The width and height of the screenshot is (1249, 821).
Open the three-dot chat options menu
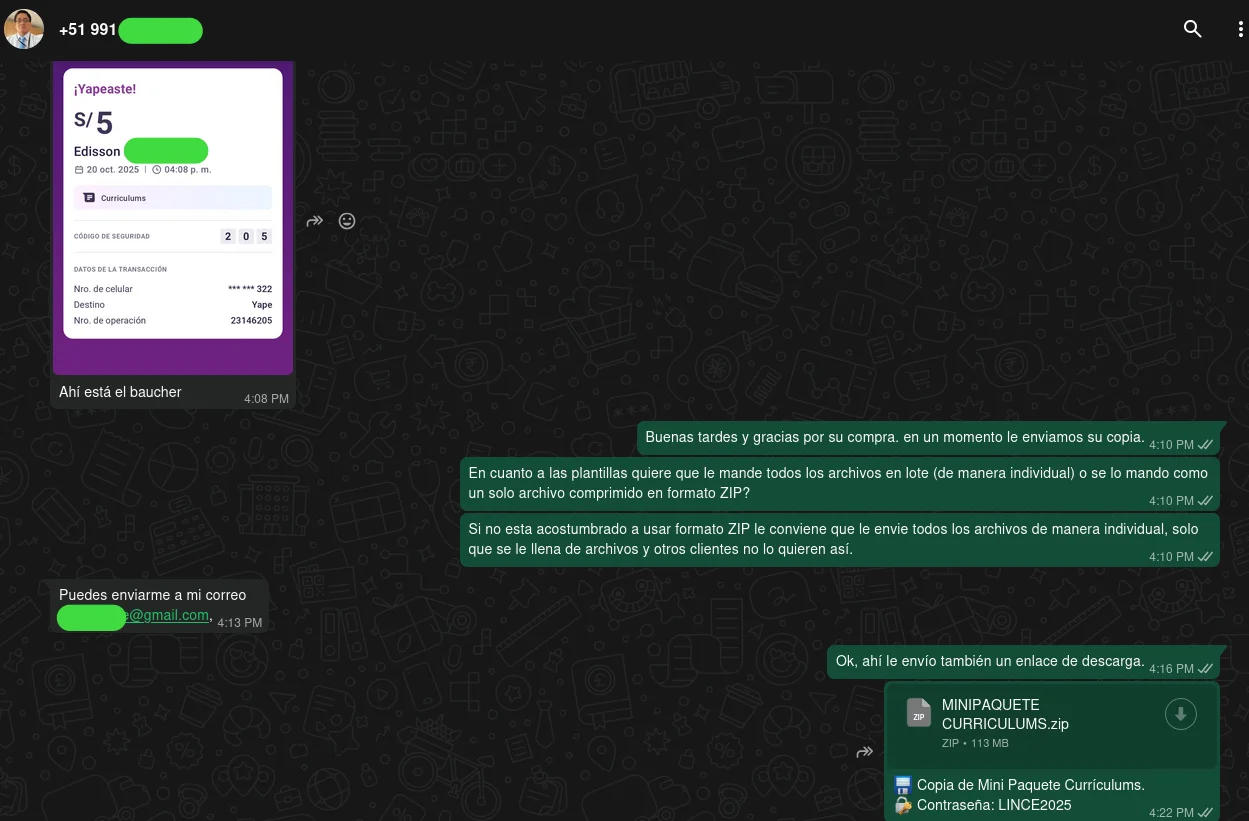pyautogui.click(x=1240, y=29)
